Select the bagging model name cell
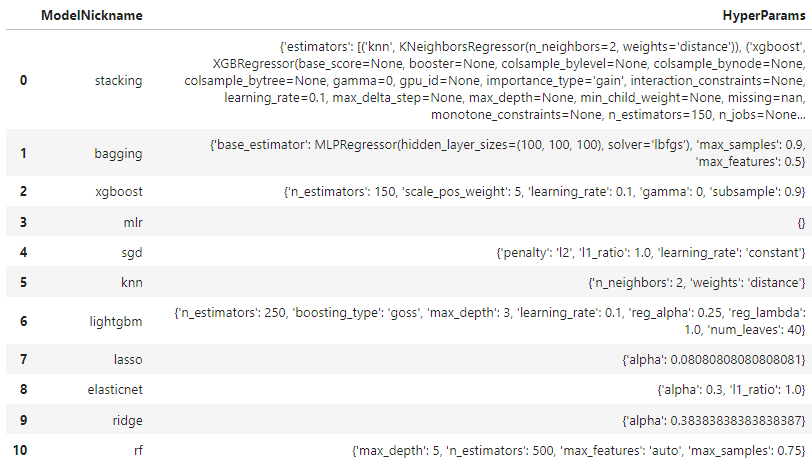Screen dimensions: 812x475 click(x=118, y=154)
